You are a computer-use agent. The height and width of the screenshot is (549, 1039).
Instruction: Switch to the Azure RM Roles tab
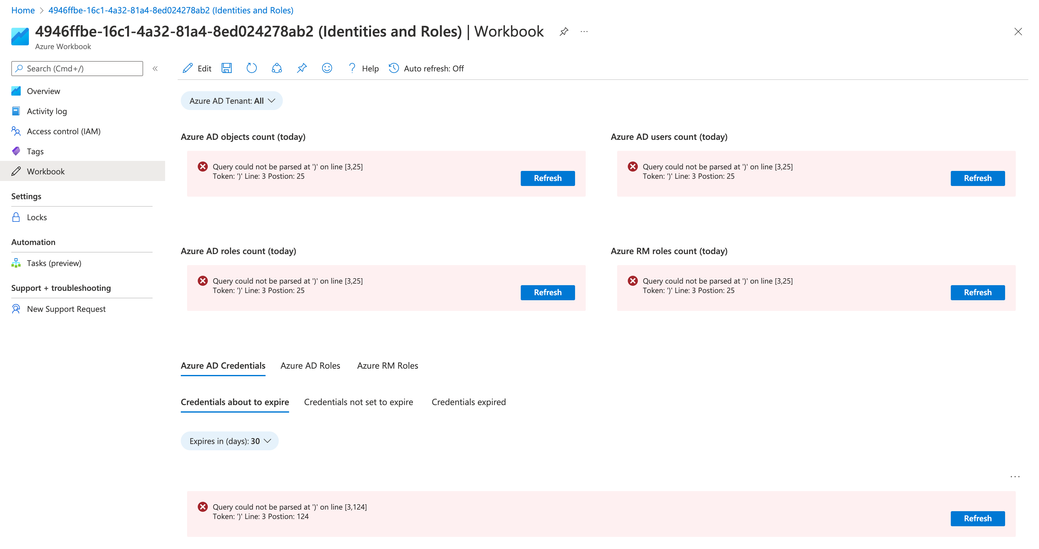(388, 366)
